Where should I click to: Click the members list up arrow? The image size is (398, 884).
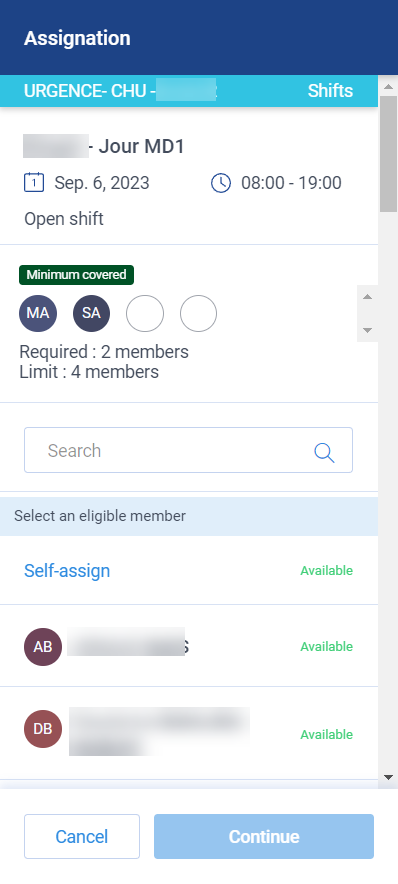[x=368, y=297]
